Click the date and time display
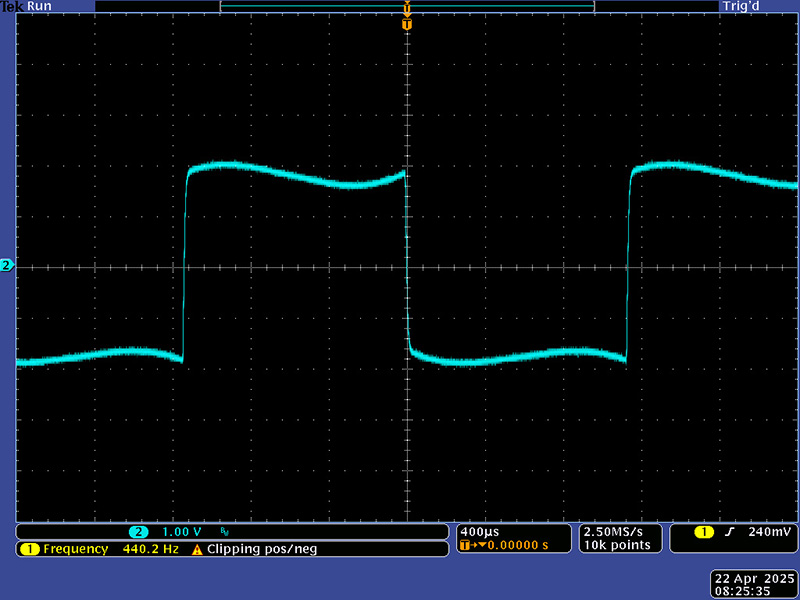 pyautogui.click(x=754, y=584)
